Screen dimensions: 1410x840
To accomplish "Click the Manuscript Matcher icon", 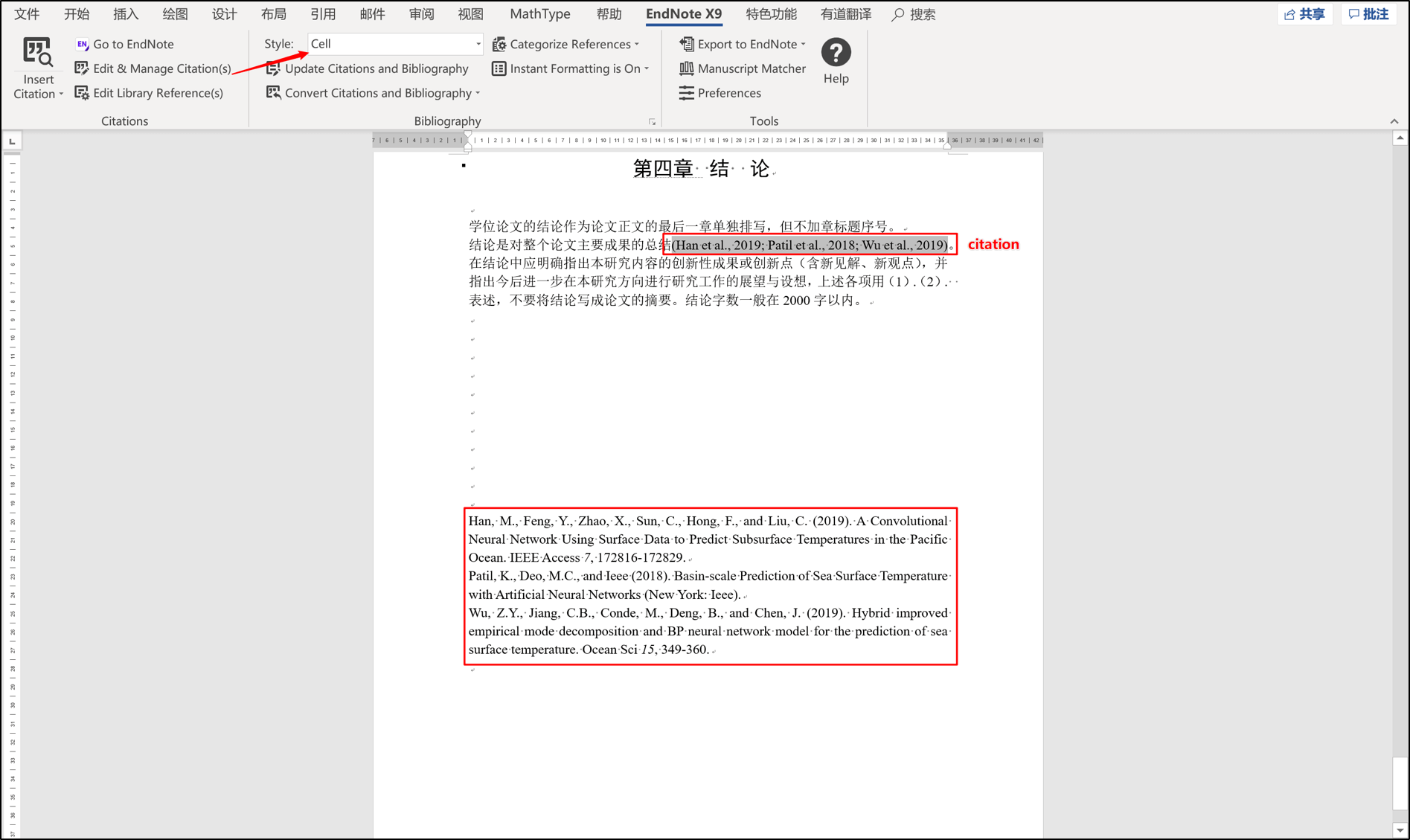I will 687,68.
